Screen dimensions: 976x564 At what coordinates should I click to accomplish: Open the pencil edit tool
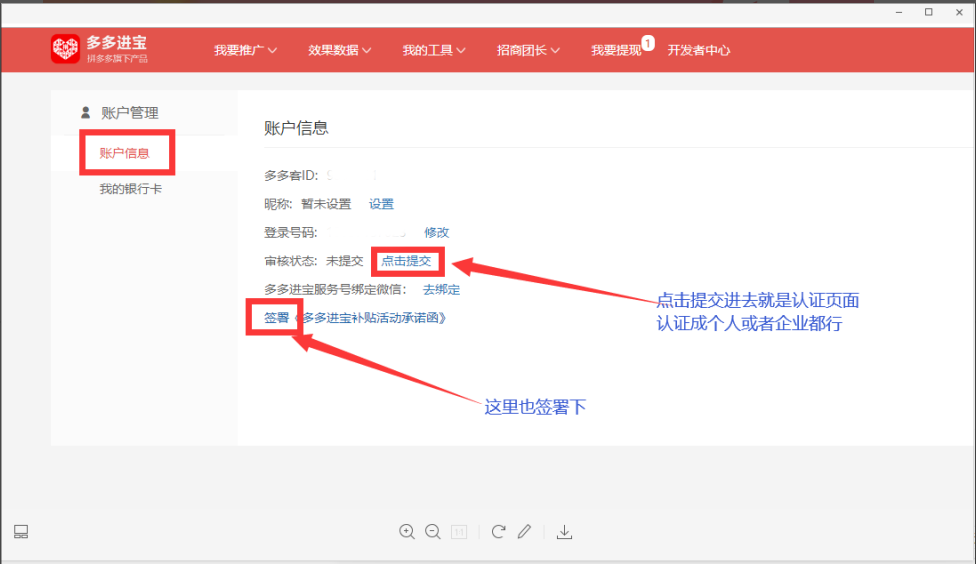pyautogui.click(x=524, y=531)
